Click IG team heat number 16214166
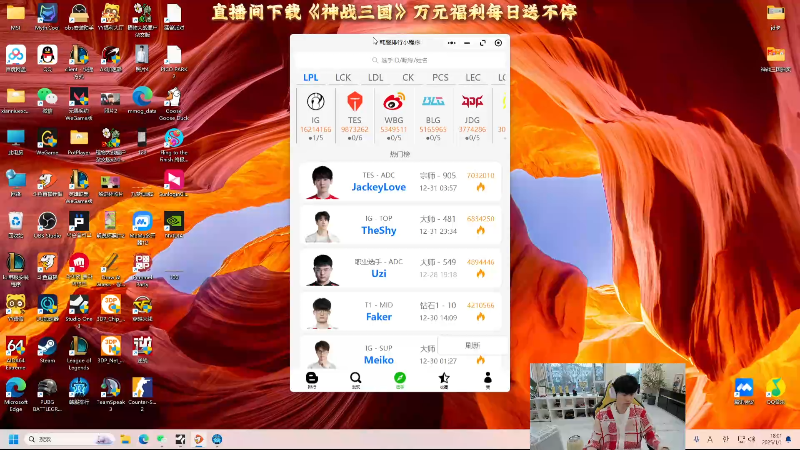The width and height of the screenshot is (800, 450). point(315,130)
